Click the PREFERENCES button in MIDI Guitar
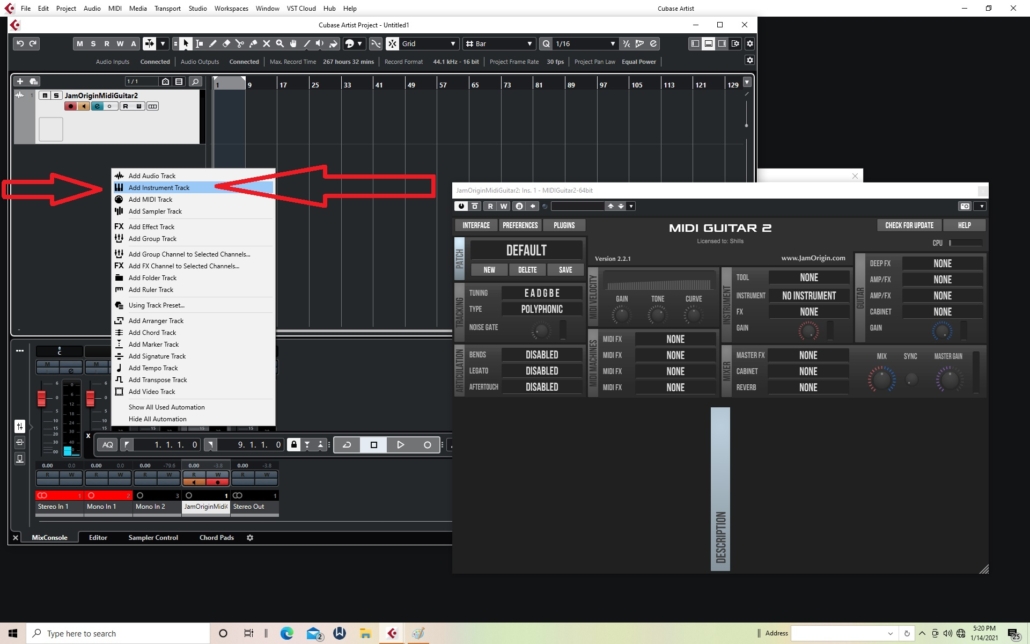Viewport: 1030px width, 644px height. point(520,225)
